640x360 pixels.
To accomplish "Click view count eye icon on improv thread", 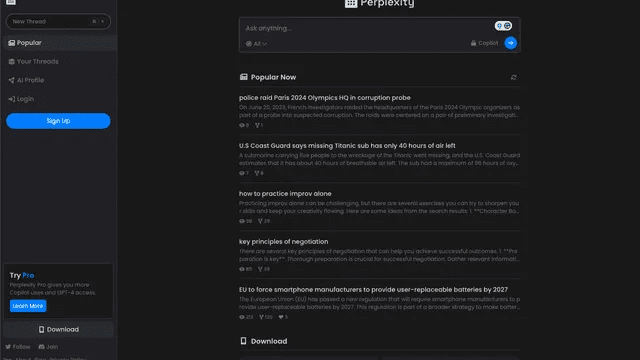I will pos(242,221).
